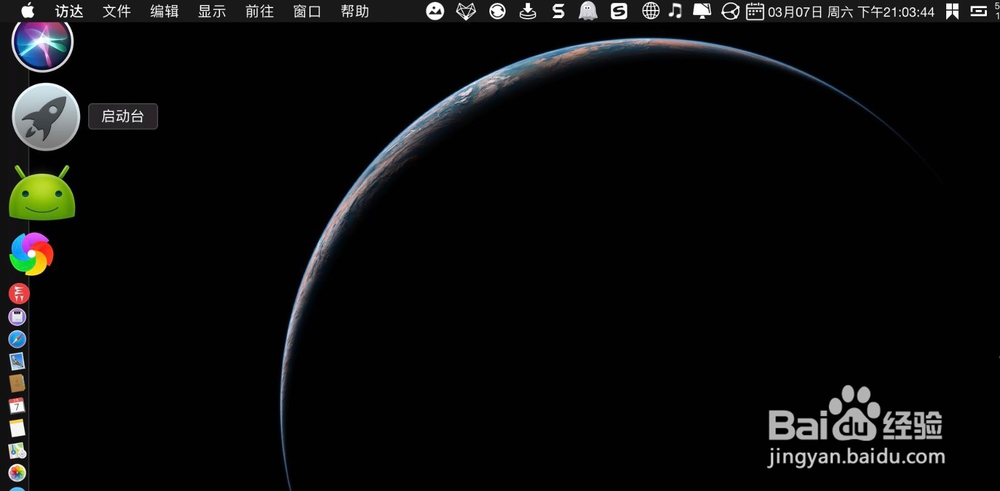Open the 前往 menu
This screenshot has height=491, width=1000.
click(x=260, y=11)
